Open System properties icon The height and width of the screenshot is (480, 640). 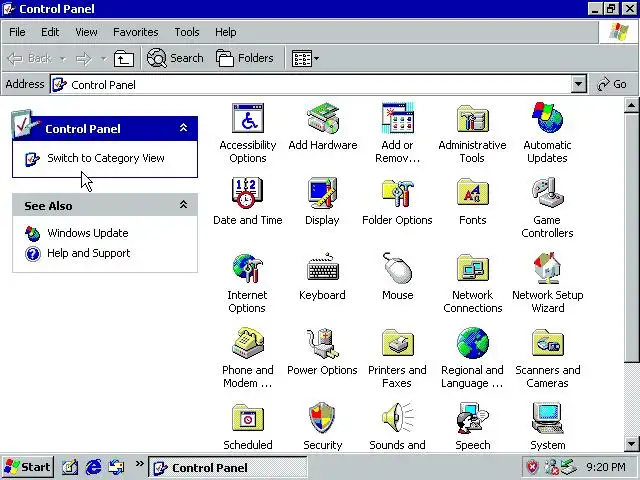click(x=547, y=418)
